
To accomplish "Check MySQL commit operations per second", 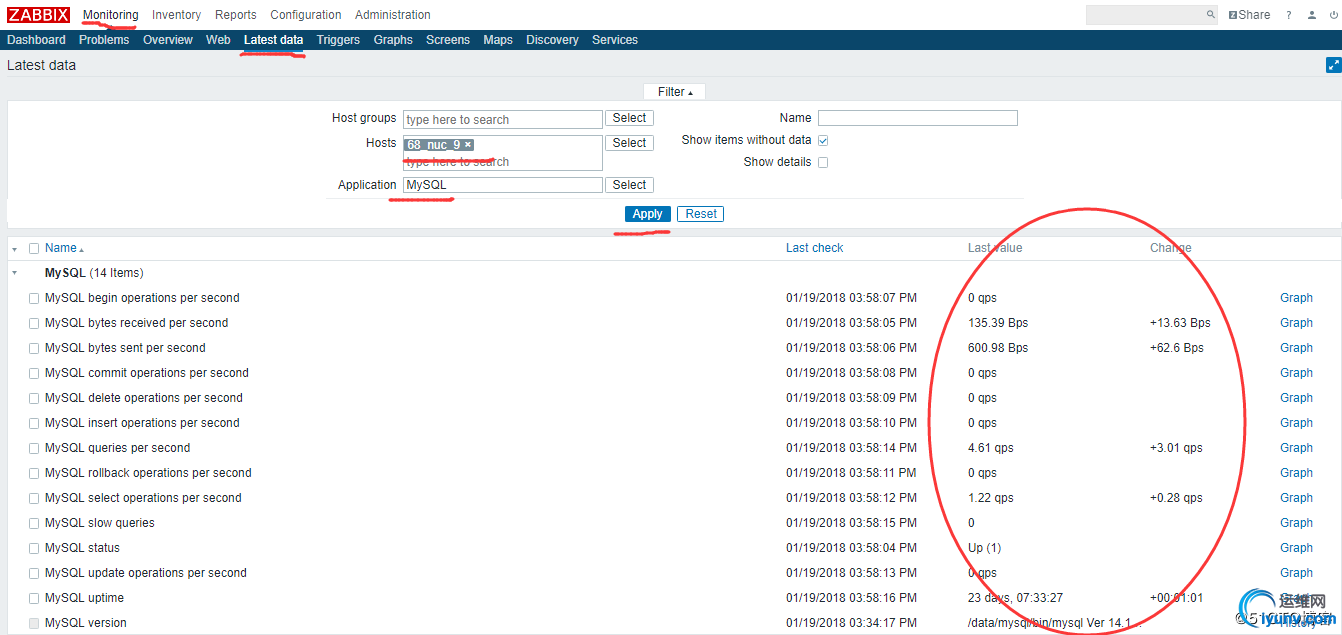I will [34, 373].
